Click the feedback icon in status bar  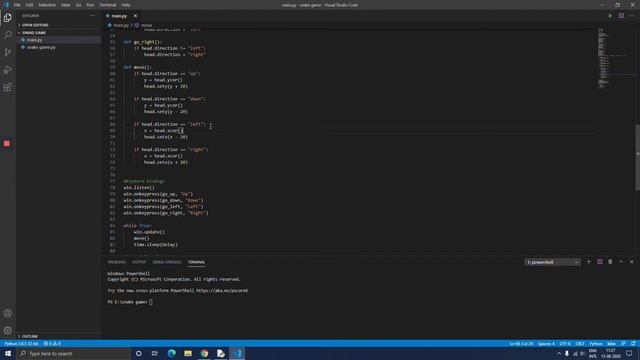(x=623, y=344)
